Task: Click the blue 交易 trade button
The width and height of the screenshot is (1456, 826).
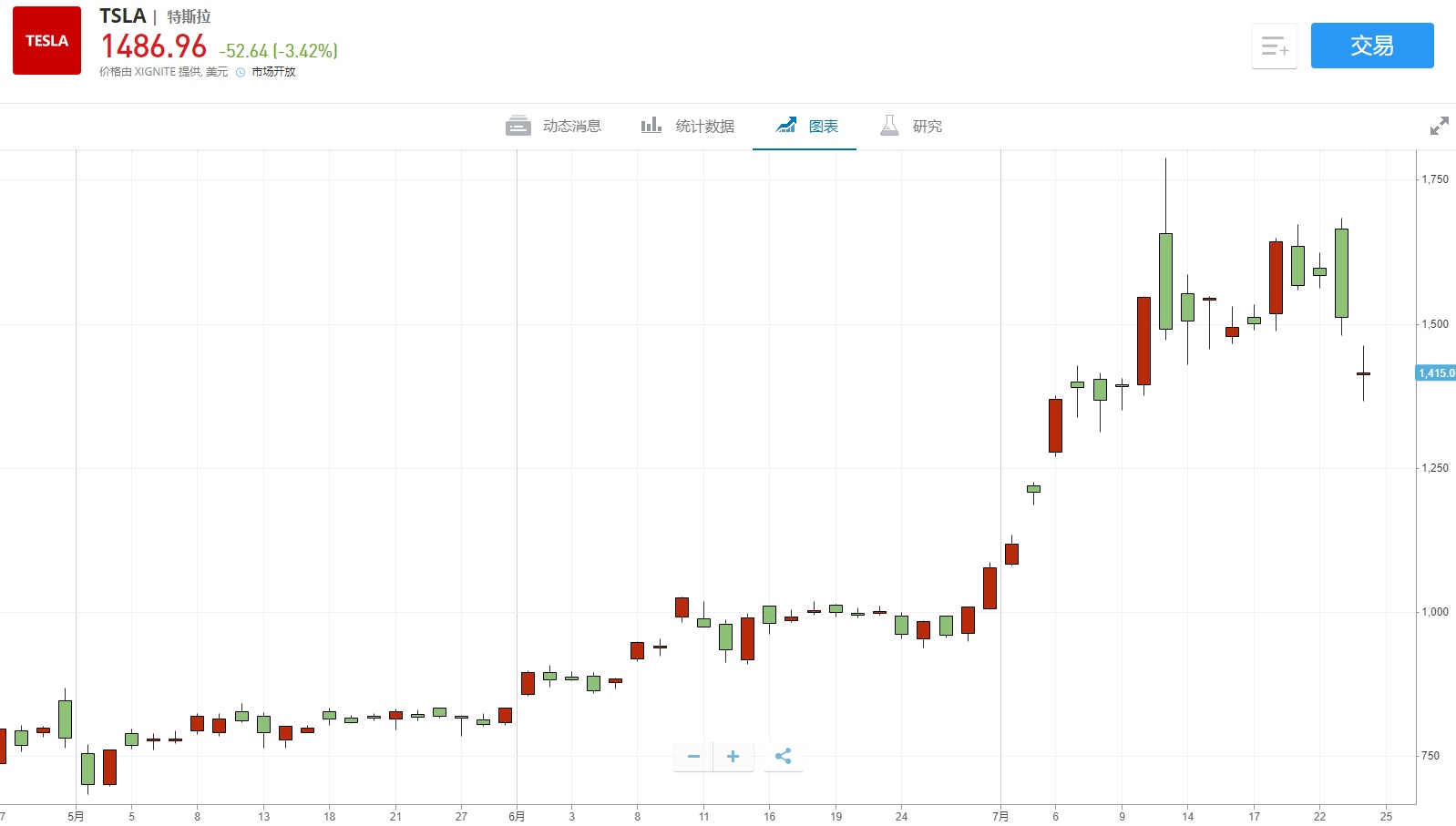Action: pos(1371,46)
